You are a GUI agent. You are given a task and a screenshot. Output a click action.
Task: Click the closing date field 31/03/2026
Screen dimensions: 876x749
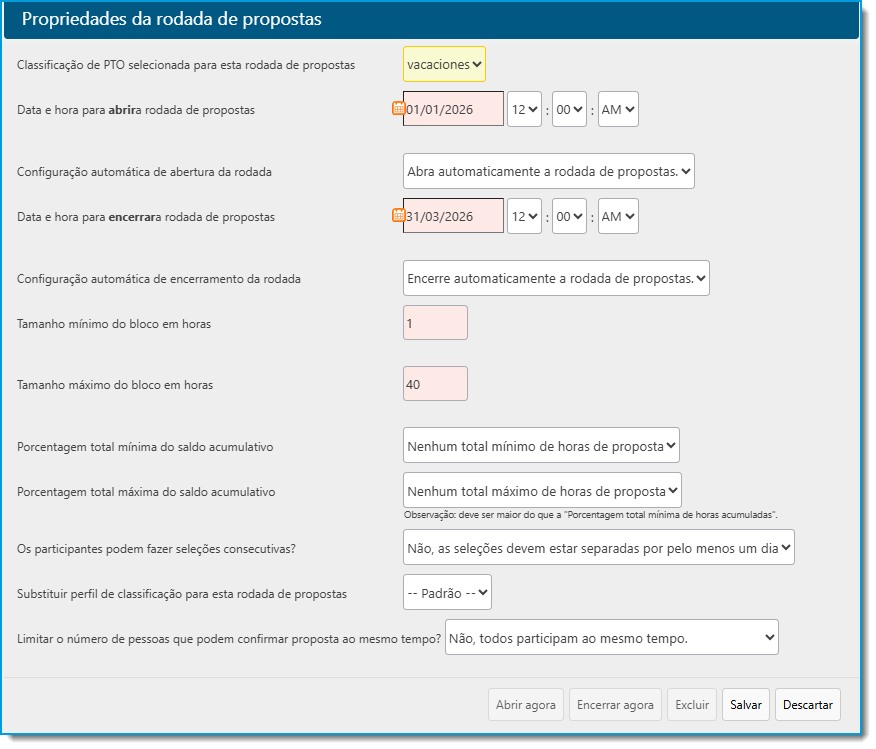tap(453, 216)
